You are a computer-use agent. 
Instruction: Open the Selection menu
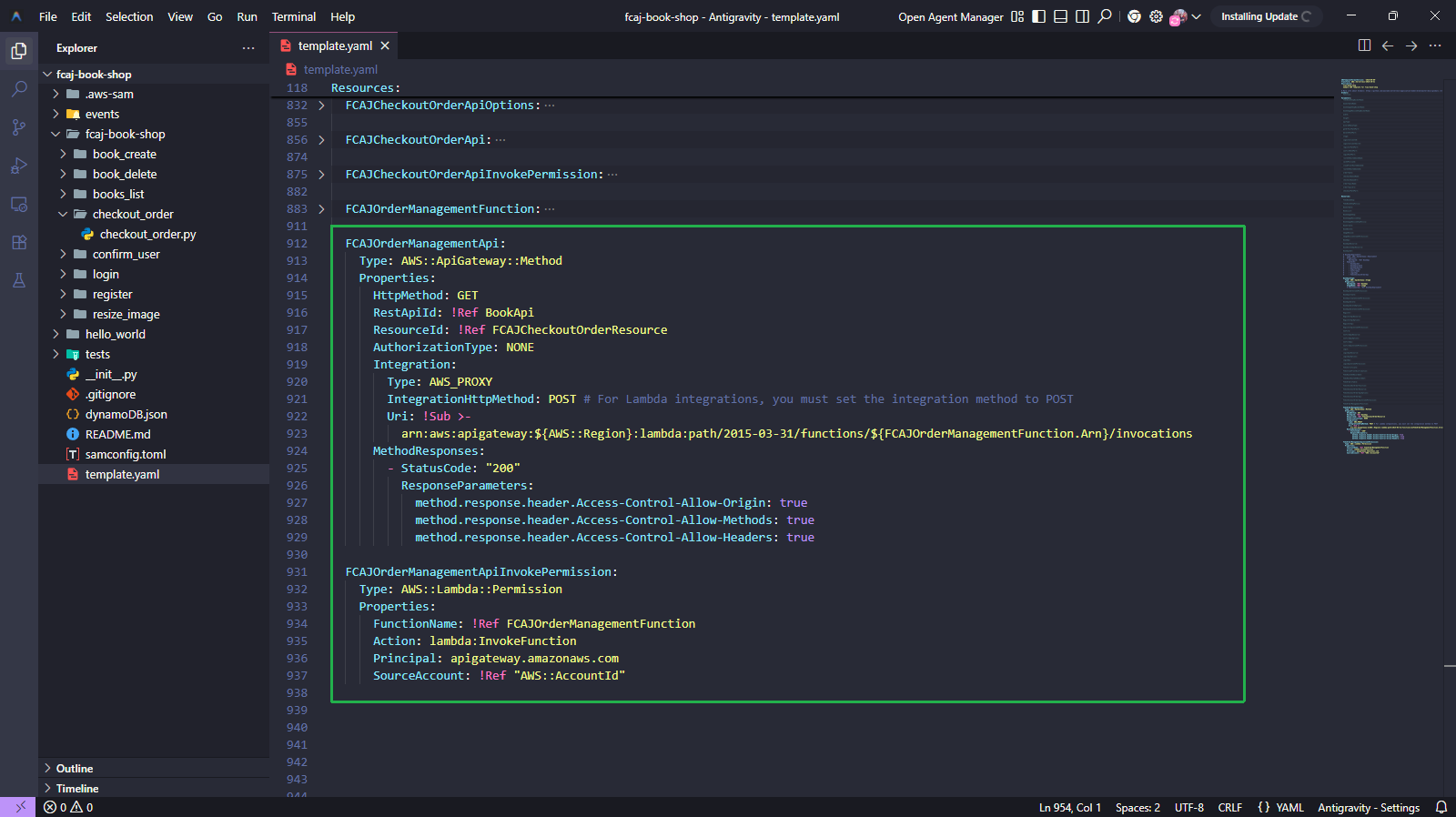click(129, 16)
